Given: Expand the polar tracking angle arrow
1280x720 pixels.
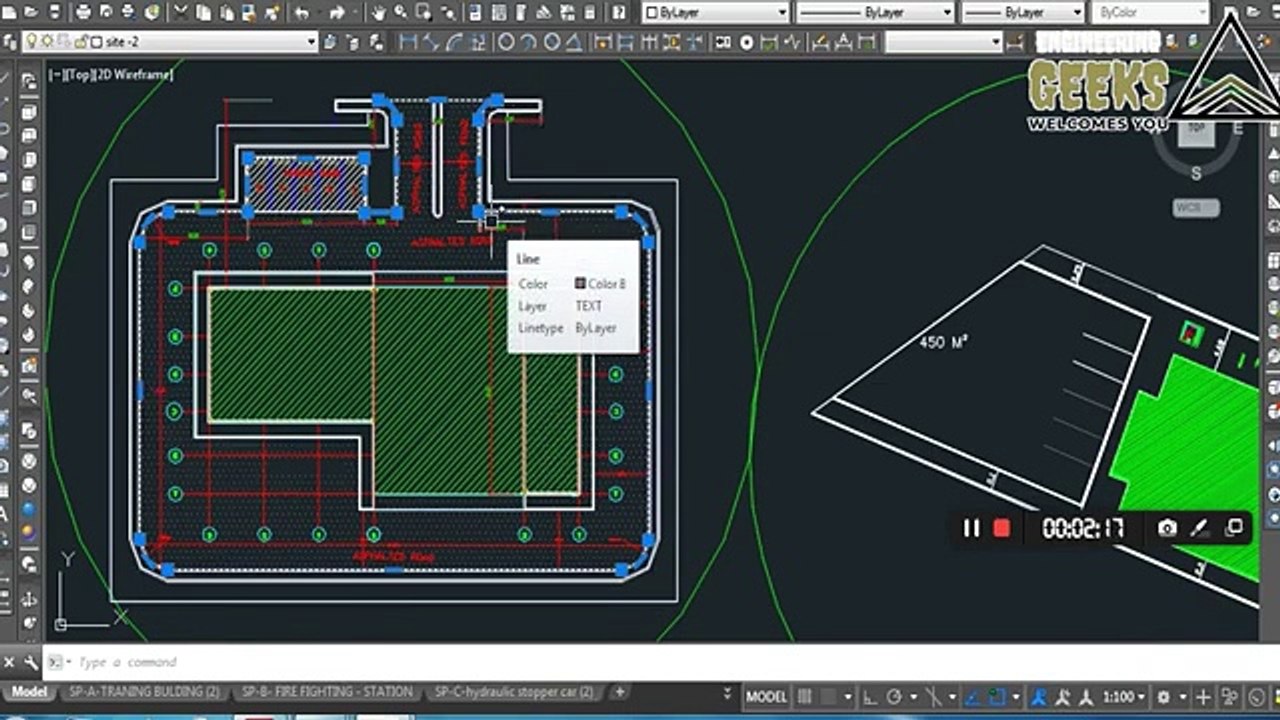Looking at the screenshot, I should pyautogui.click(x=913, y=697).
